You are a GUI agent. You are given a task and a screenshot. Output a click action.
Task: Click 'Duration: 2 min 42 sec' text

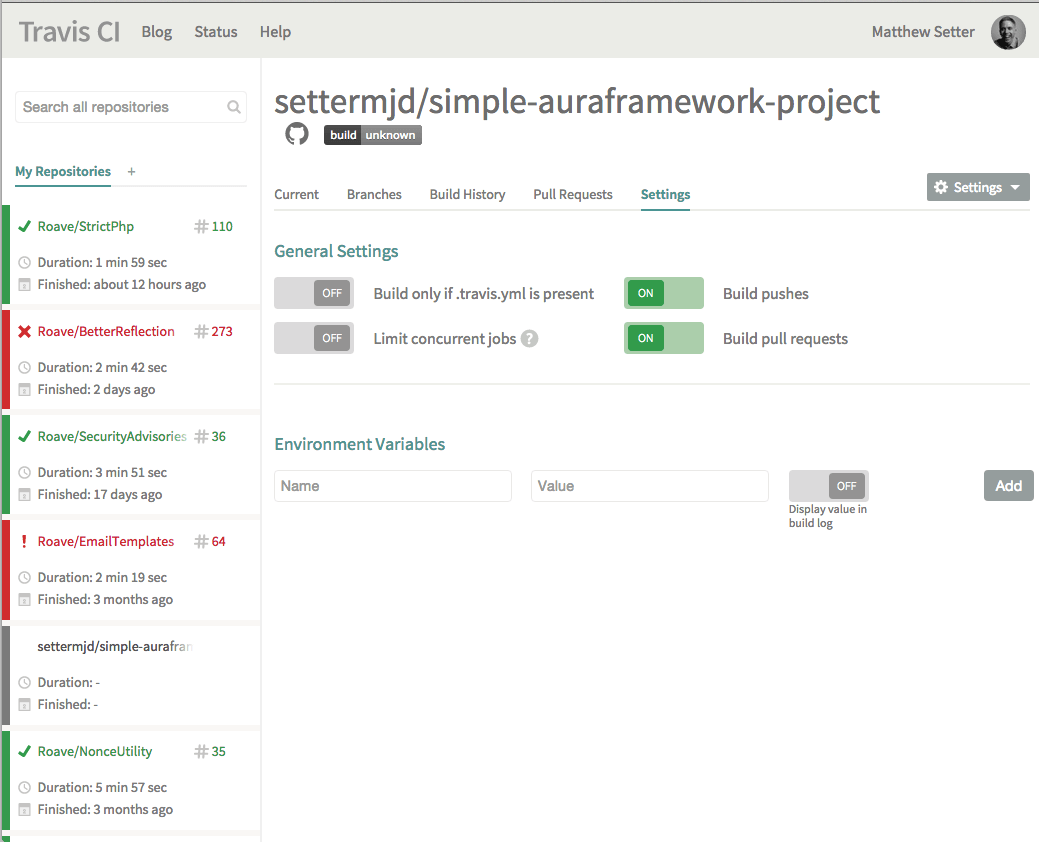point(102,367)
